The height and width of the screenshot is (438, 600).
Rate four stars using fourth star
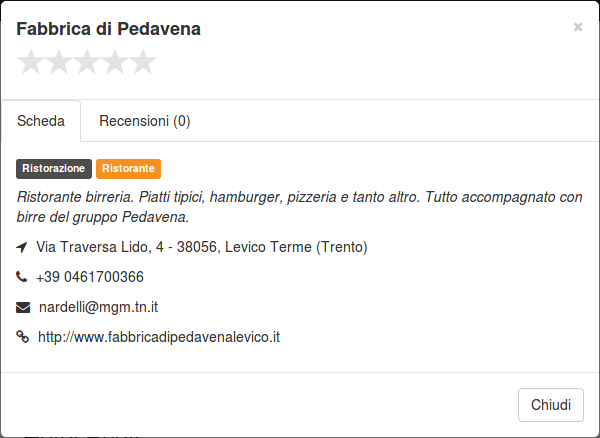(x=115, y=62)
